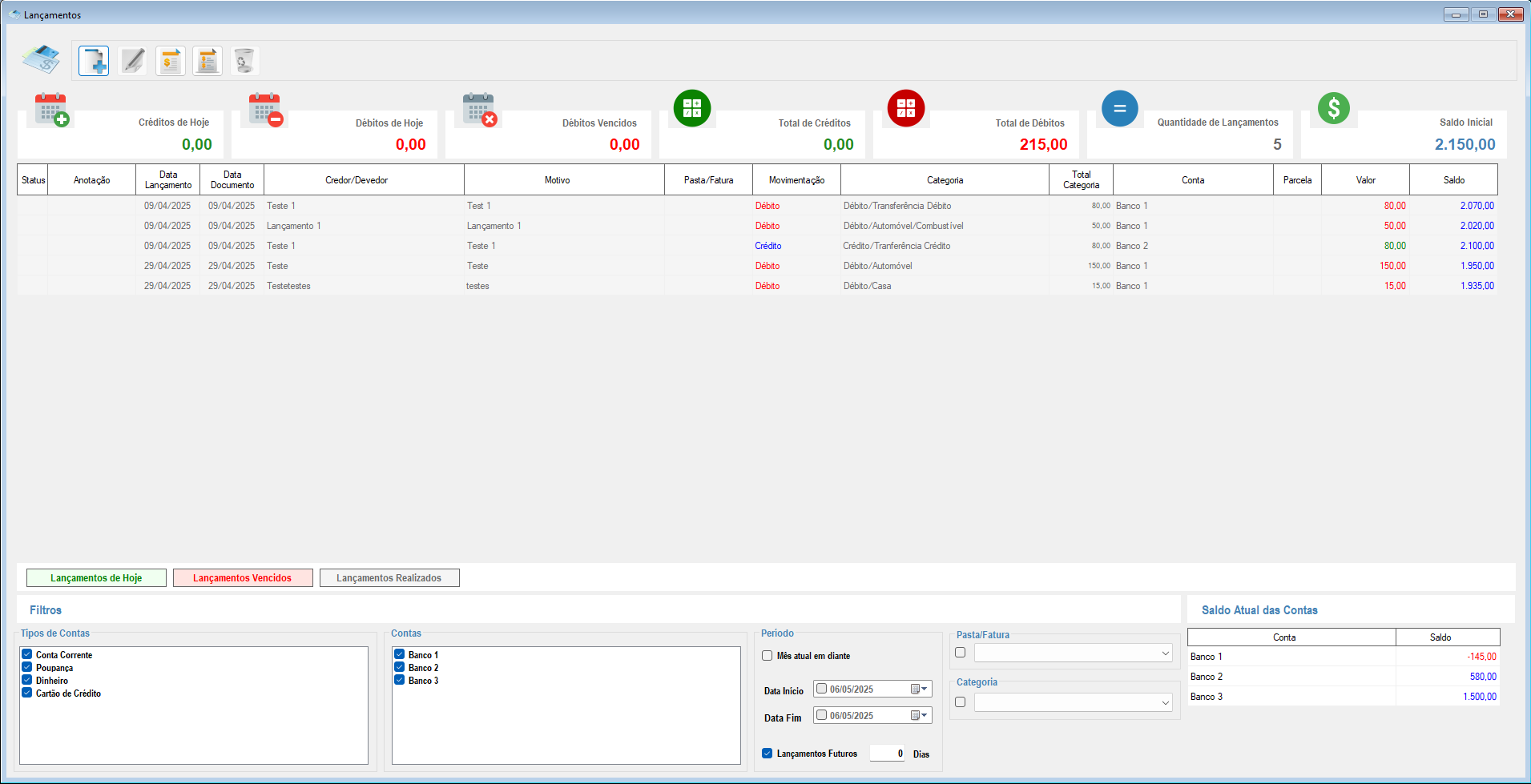The width and height of the screenshot is (1531, 784).
Task: Click the Débito/Transferência Débito category cell
Action: pos(945,206)
